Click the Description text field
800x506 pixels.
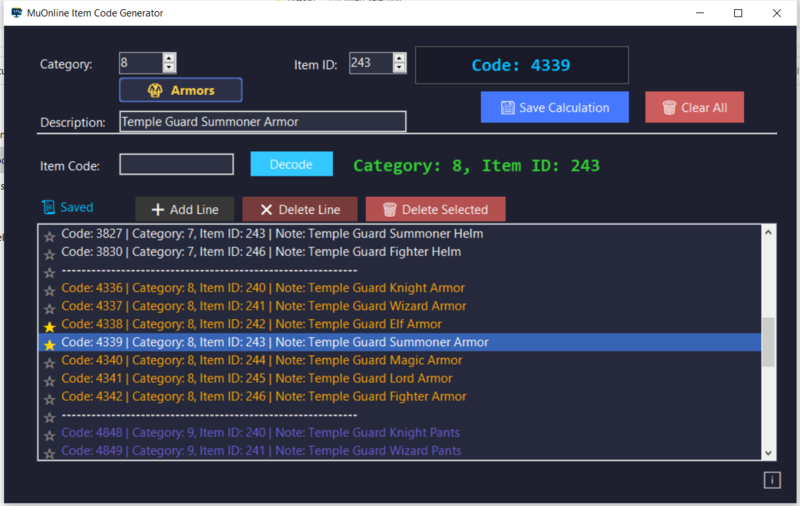tap(263, 121)
